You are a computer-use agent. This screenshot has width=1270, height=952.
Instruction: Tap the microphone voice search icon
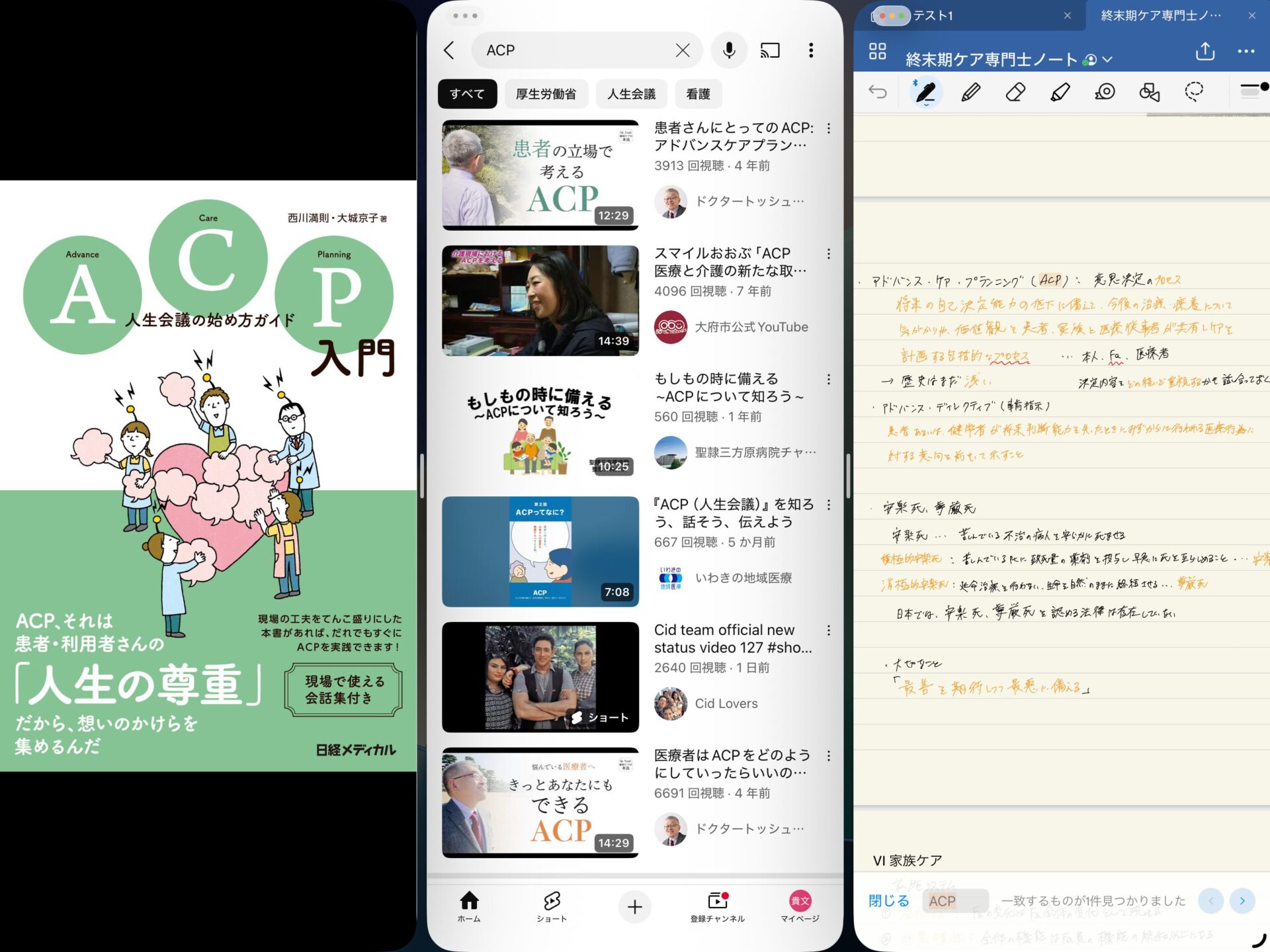click(x=729, y=50)
